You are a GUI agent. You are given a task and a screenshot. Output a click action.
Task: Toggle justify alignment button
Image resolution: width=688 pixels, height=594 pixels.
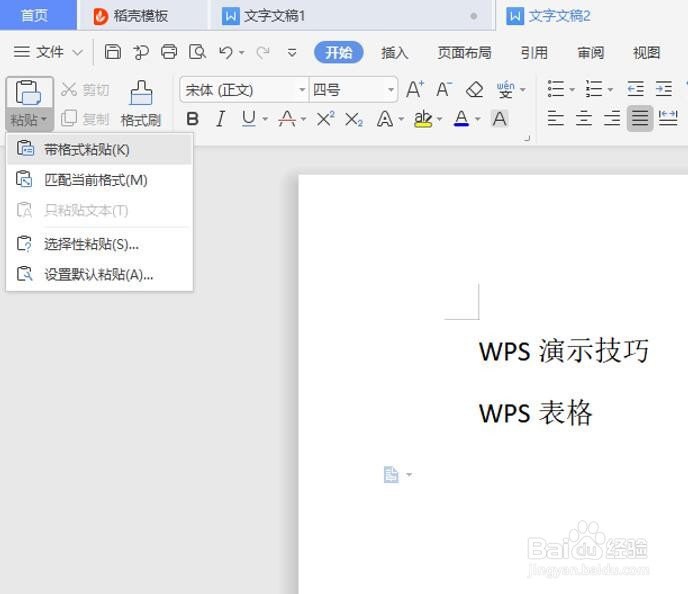(640, 118)
